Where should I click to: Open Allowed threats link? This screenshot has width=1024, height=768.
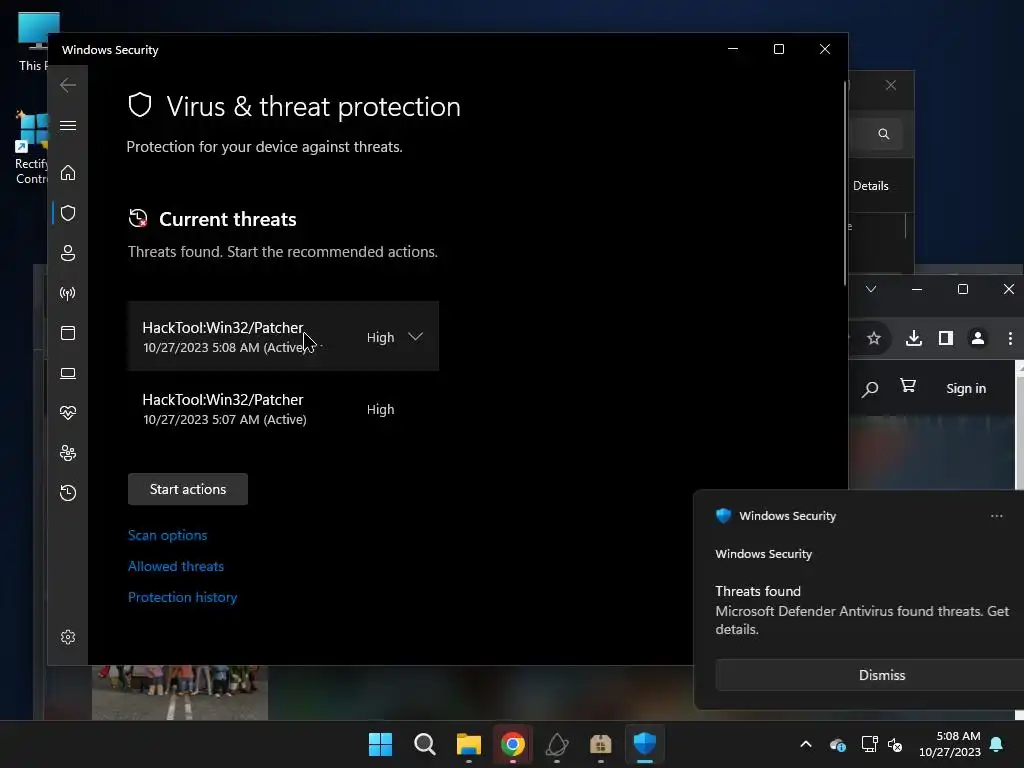click(176, 566)
